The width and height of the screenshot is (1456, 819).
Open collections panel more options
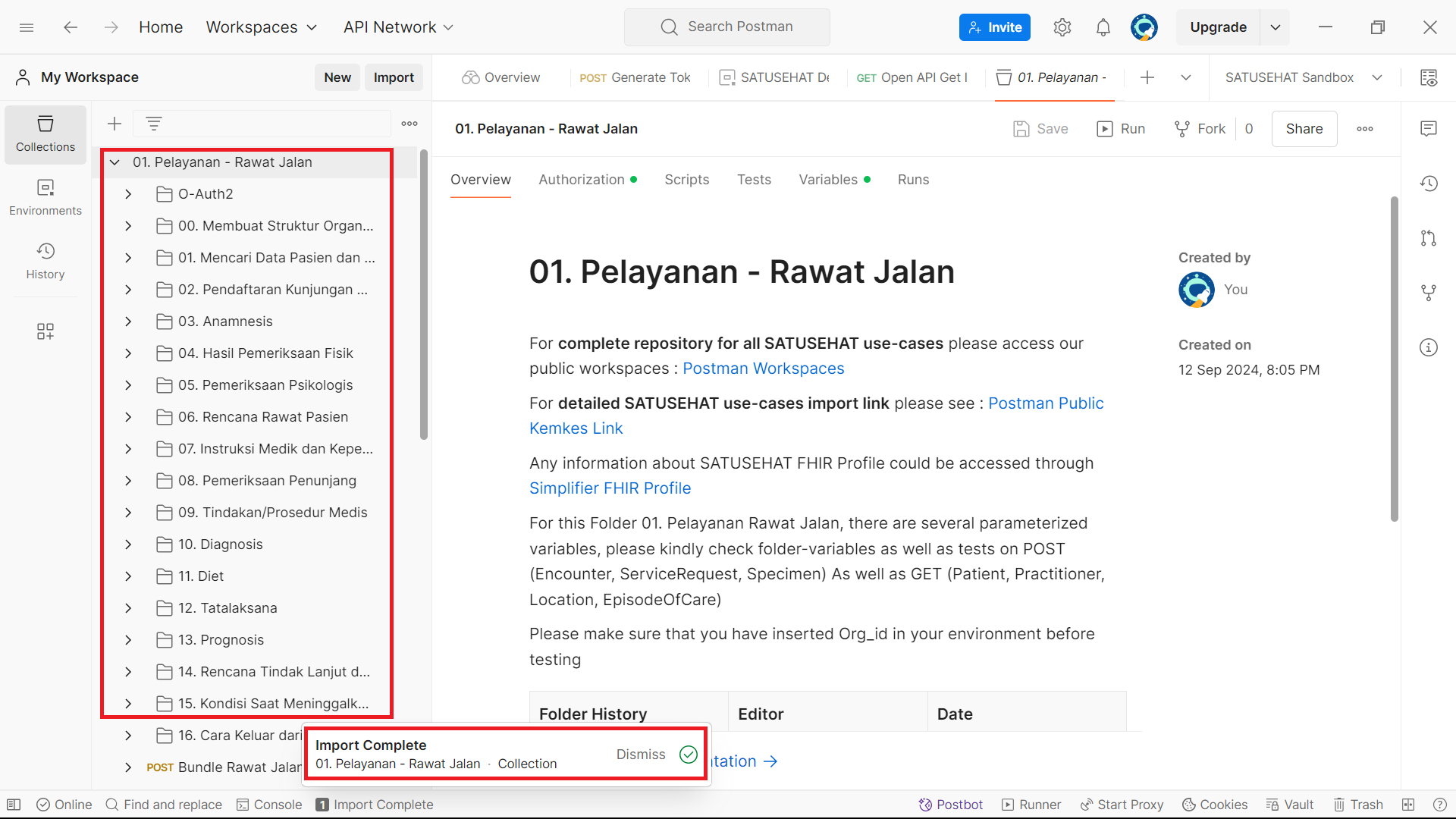tap(409, 124)
